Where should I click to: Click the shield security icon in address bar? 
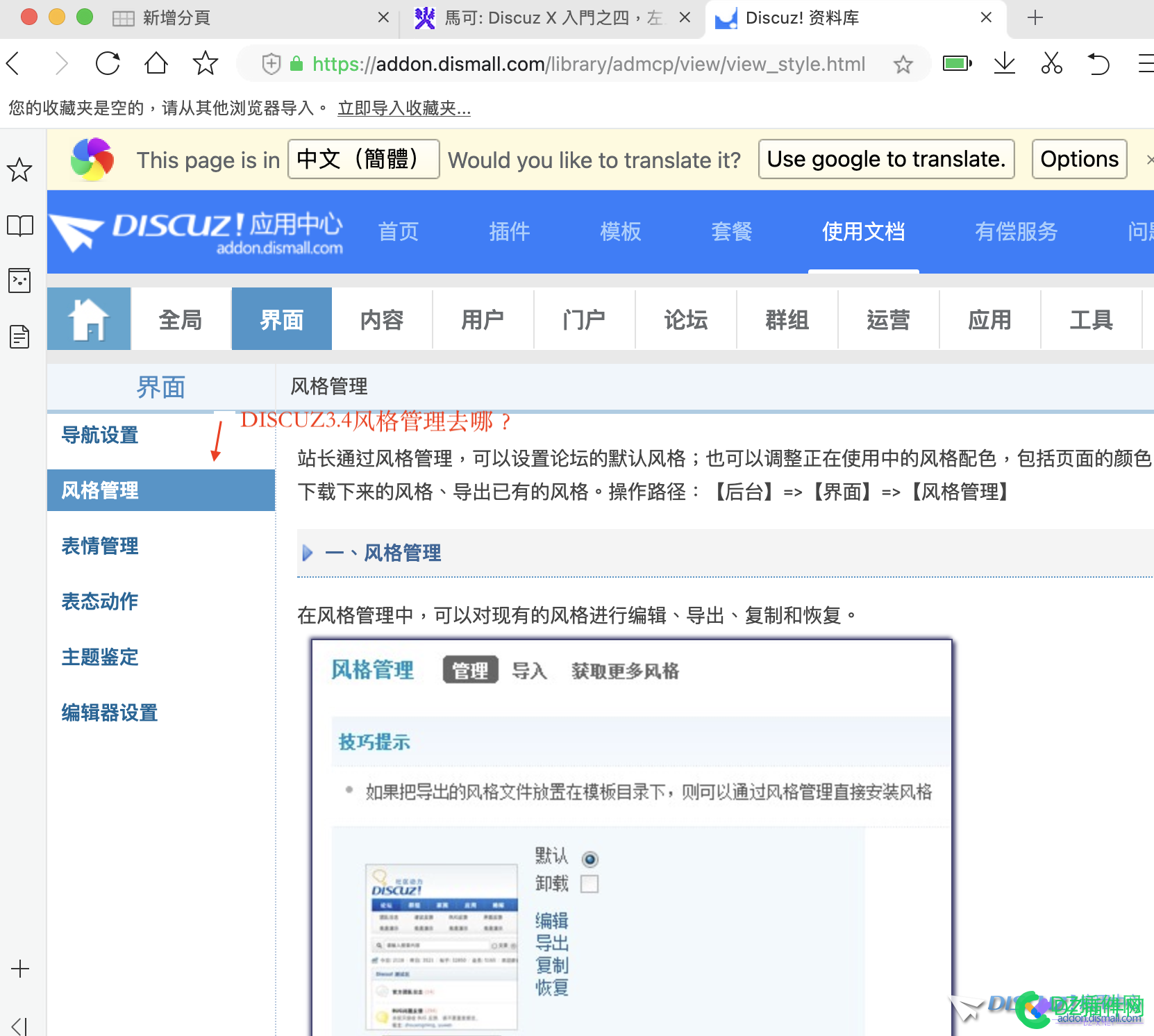tap(271, 64)
